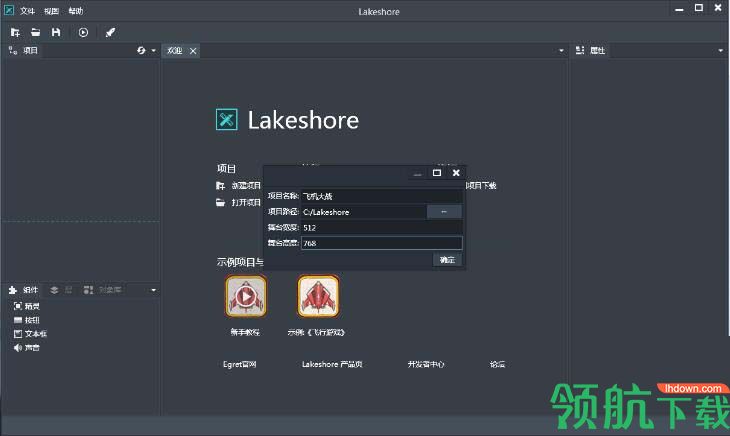Image resolution: width=730 pixels, height=436 pixels.
Task: Click the new project icon beside 新建项目
Action: [x=221, y=186]
